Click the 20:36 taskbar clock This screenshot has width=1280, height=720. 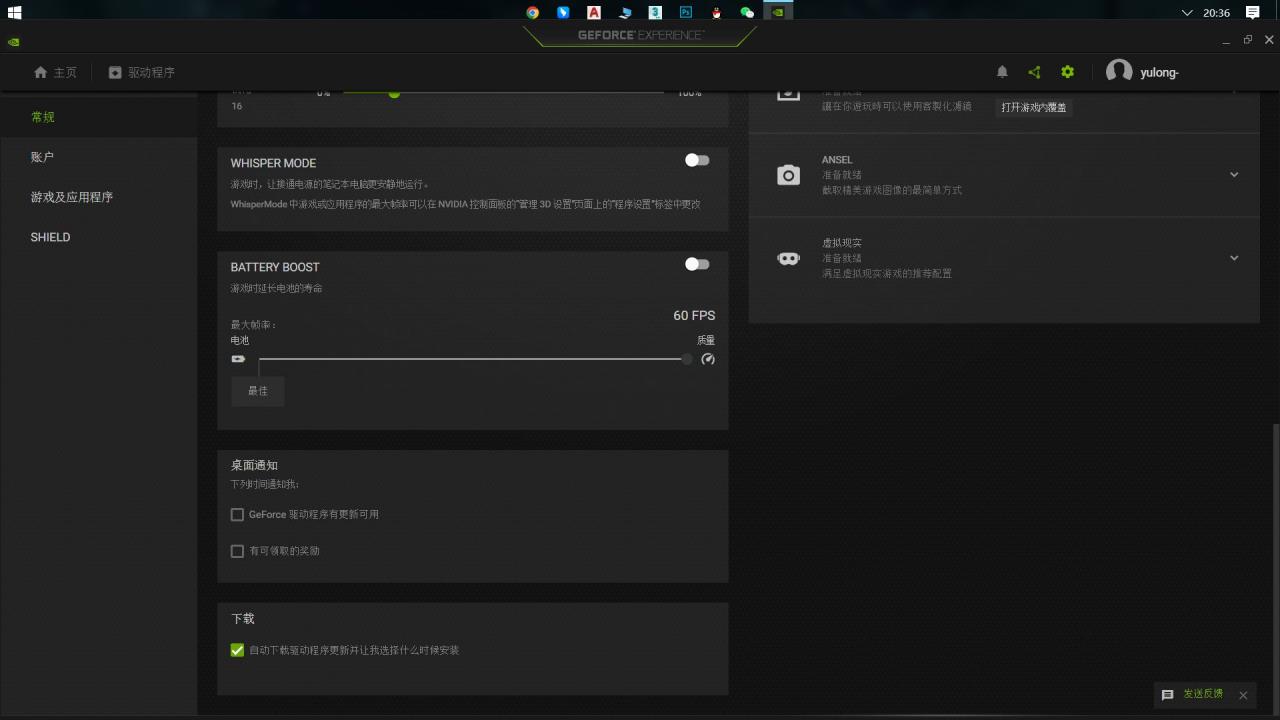[x=1216, y=13]
